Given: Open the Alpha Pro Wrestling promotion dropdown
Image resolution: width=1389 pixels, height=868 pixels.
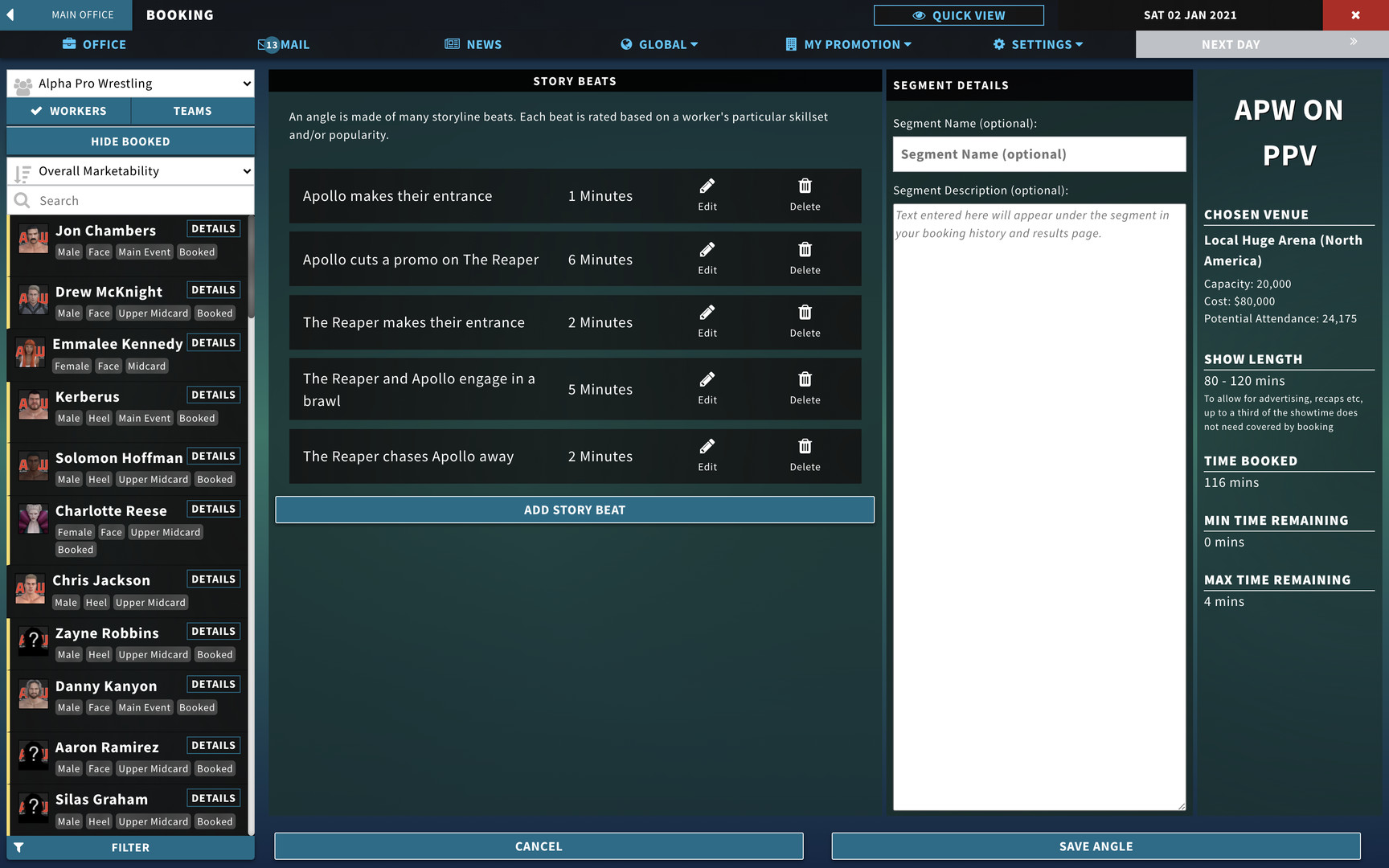Looking at the screenshot, I should [130, 84].
